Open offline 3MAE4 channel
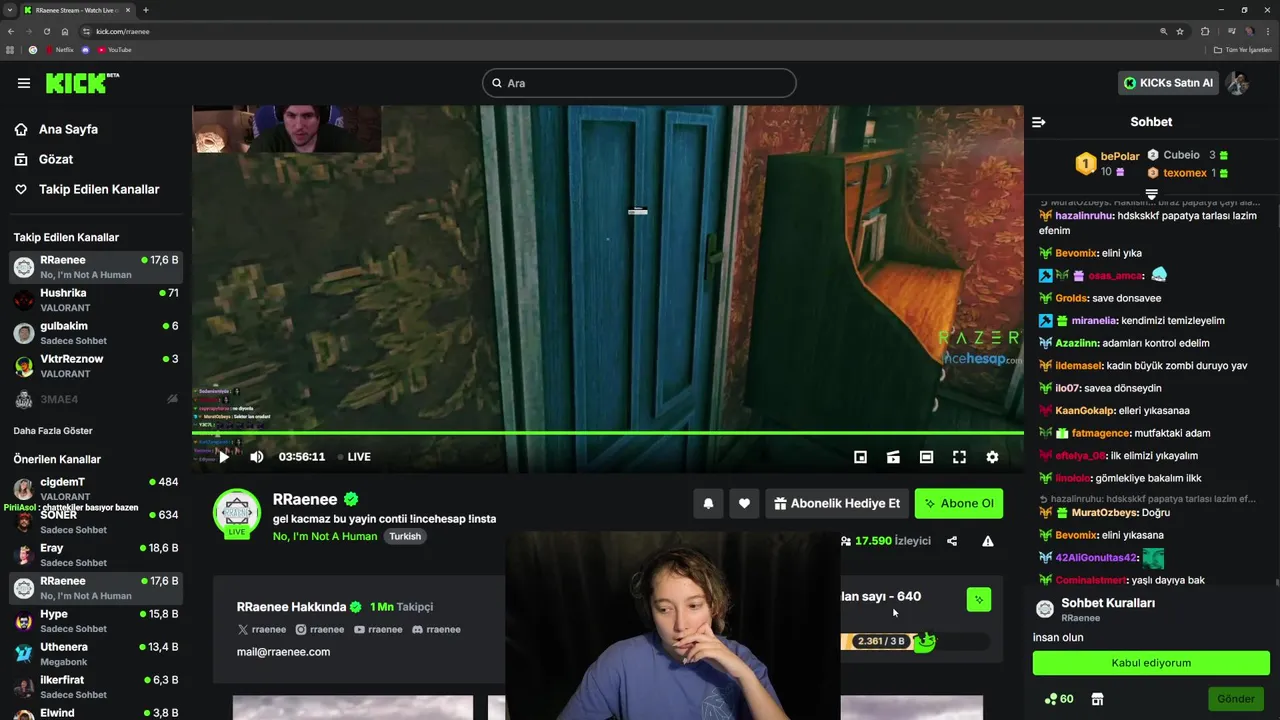 pyautogui.click(x=96, y=399)
